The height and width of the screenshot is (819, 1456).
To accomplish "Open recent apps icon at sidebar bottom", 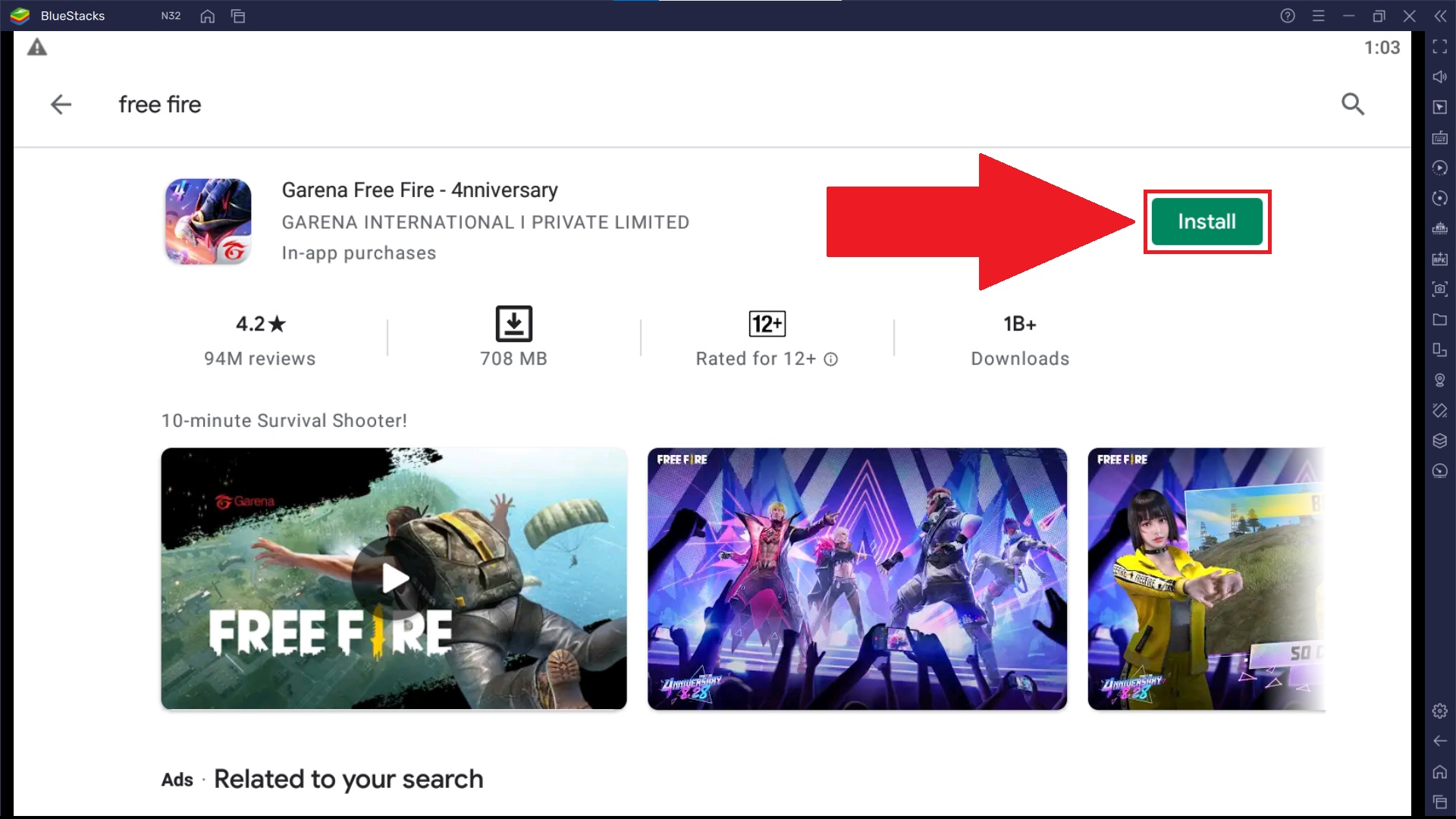I will click(x=1439, y=802).
